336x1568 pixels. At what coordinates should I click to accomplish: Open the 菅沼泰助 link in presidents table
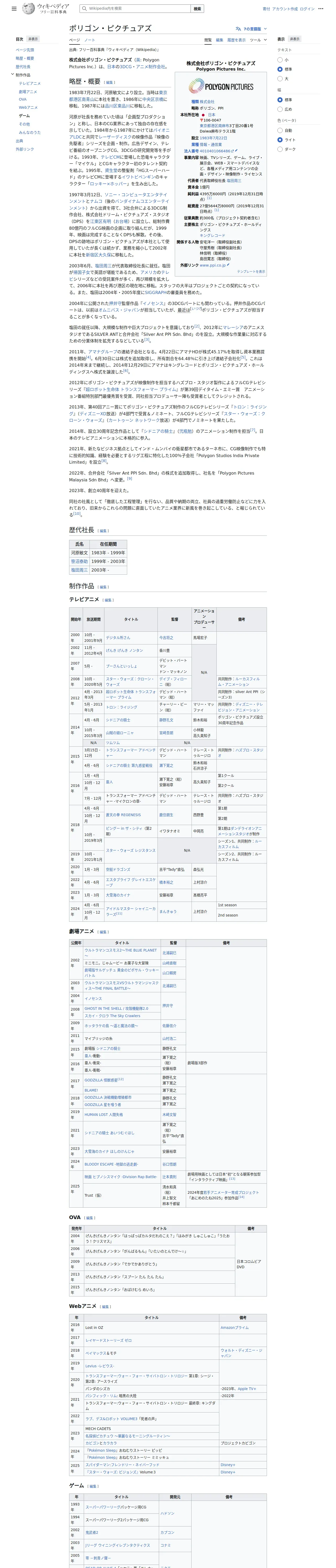point(79,561)
